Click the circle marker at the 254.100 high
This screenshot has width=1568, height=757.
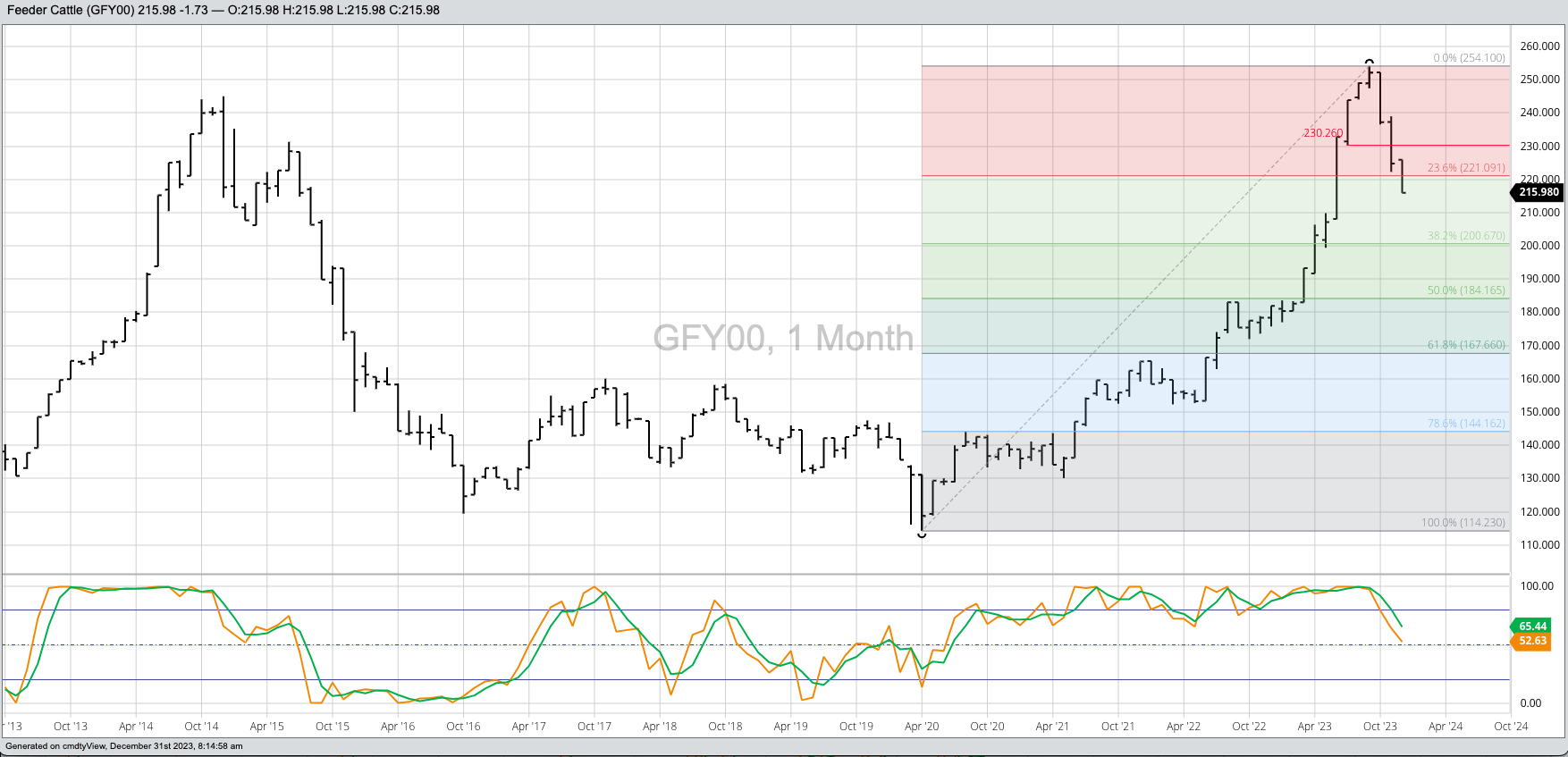(1369, 62)
